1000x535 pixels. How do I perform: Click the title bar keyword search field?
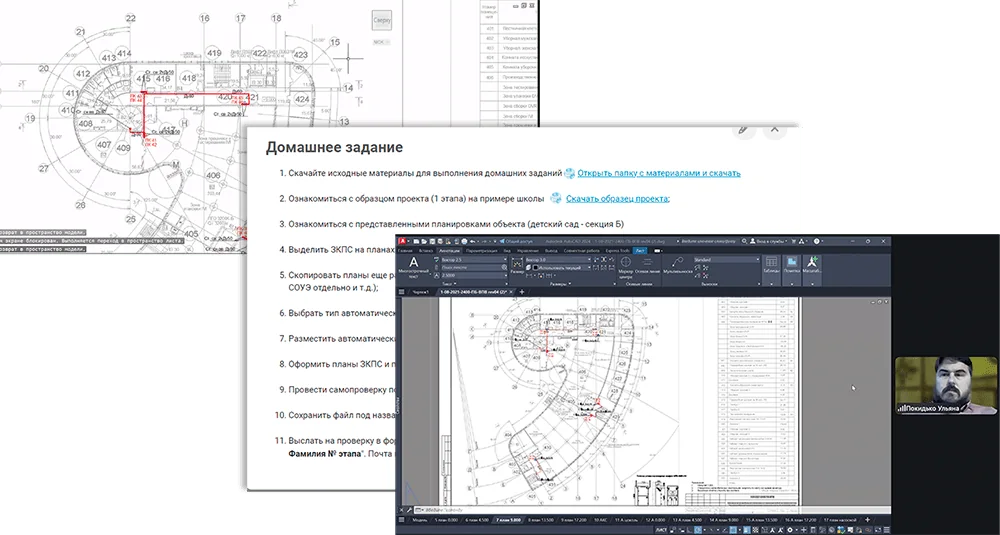pos(707,242)
